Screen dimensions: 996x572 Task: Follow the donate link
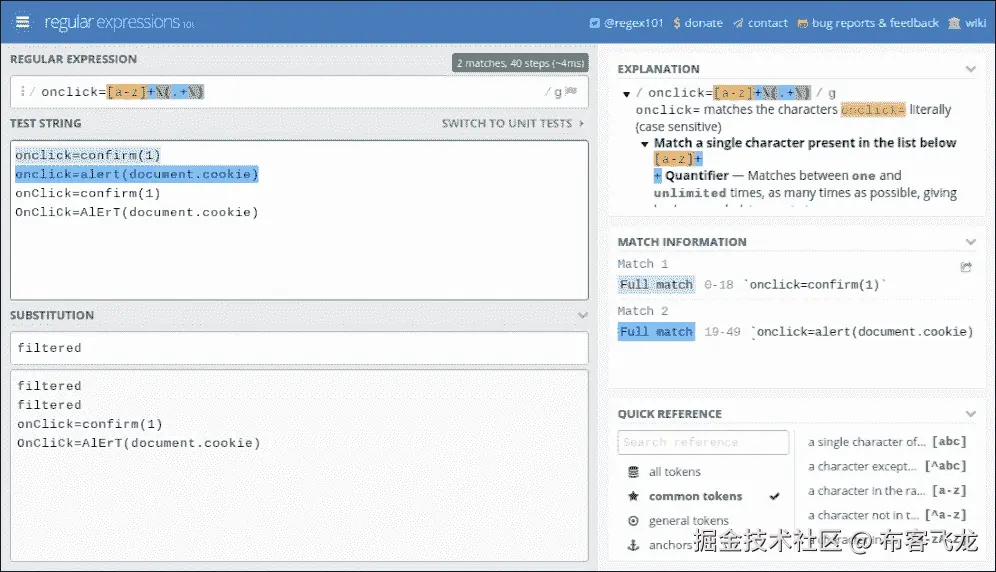click(698, 23)
